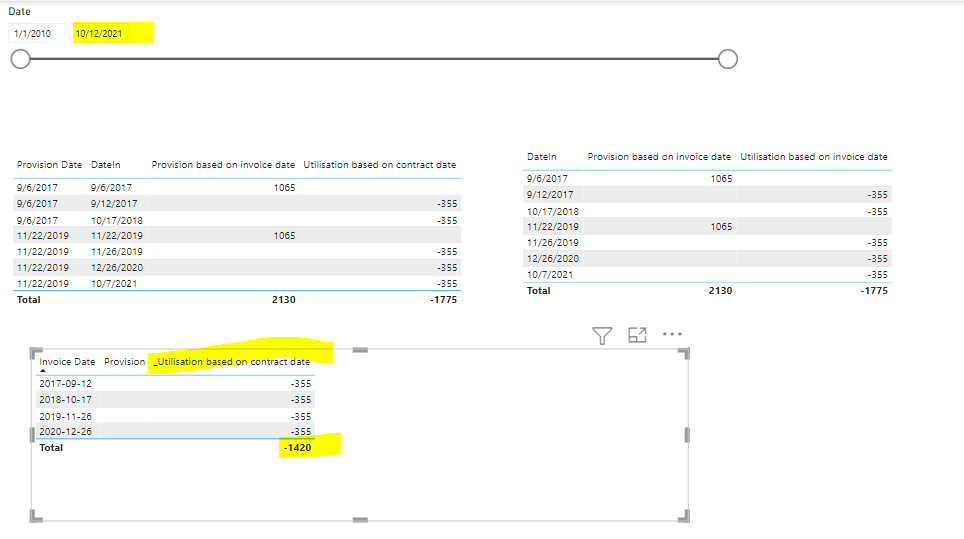Sort right table by DateIn header
The height and width of the screenshot is (539, 964).
[x=542, y=157]
